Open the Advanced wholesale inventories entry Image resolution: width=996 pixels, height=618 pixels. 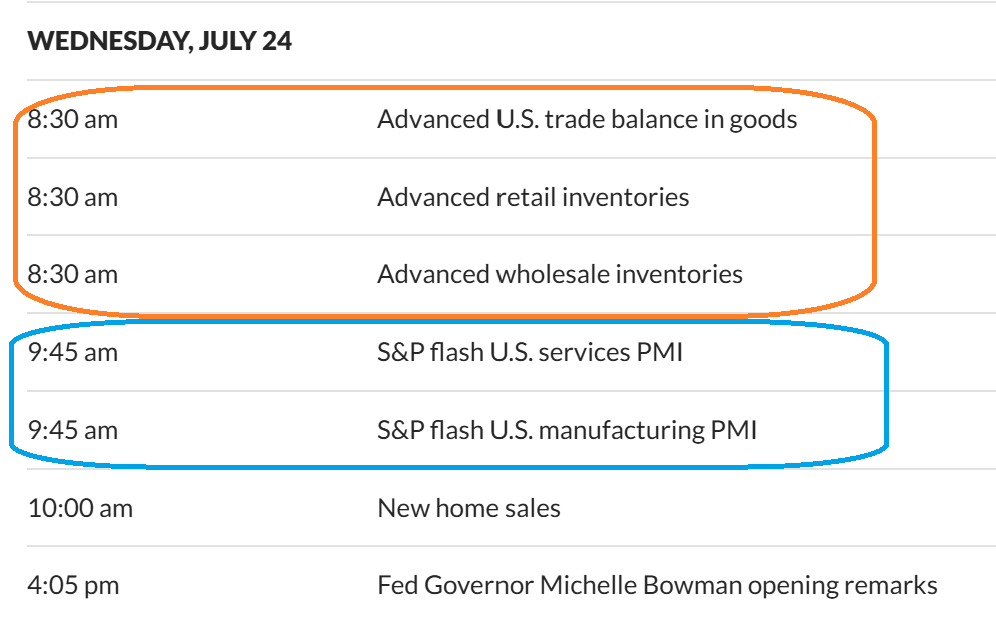click(560, 274)
